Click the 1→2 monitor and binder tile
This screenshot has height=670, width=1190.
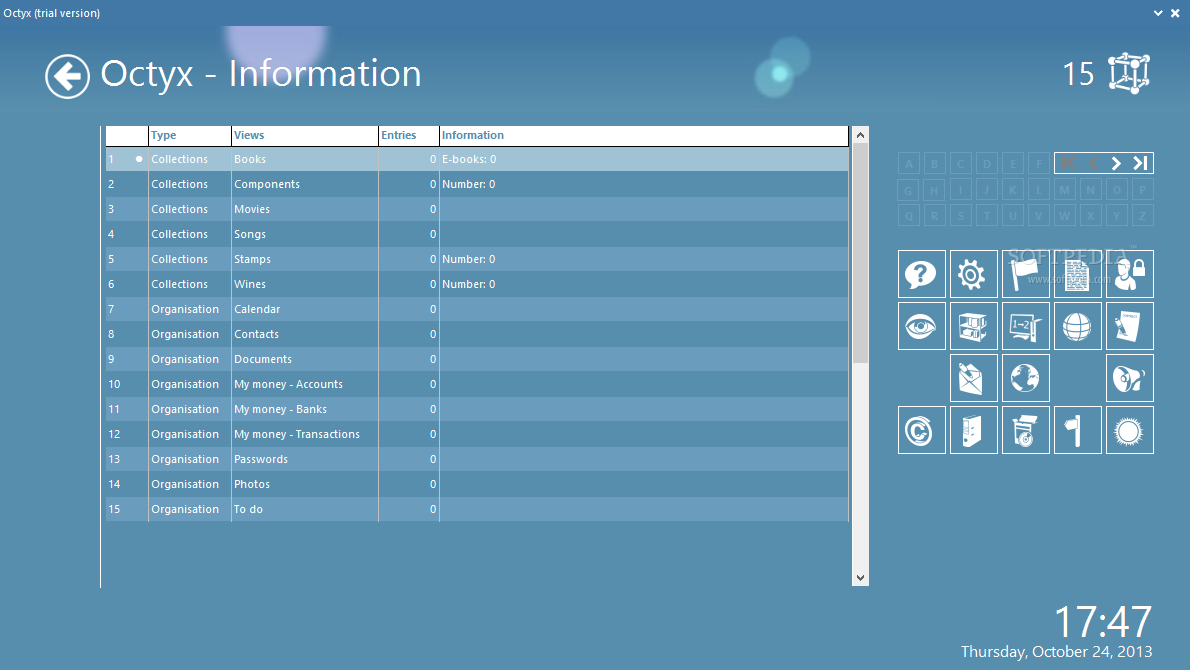[1025, 326]
